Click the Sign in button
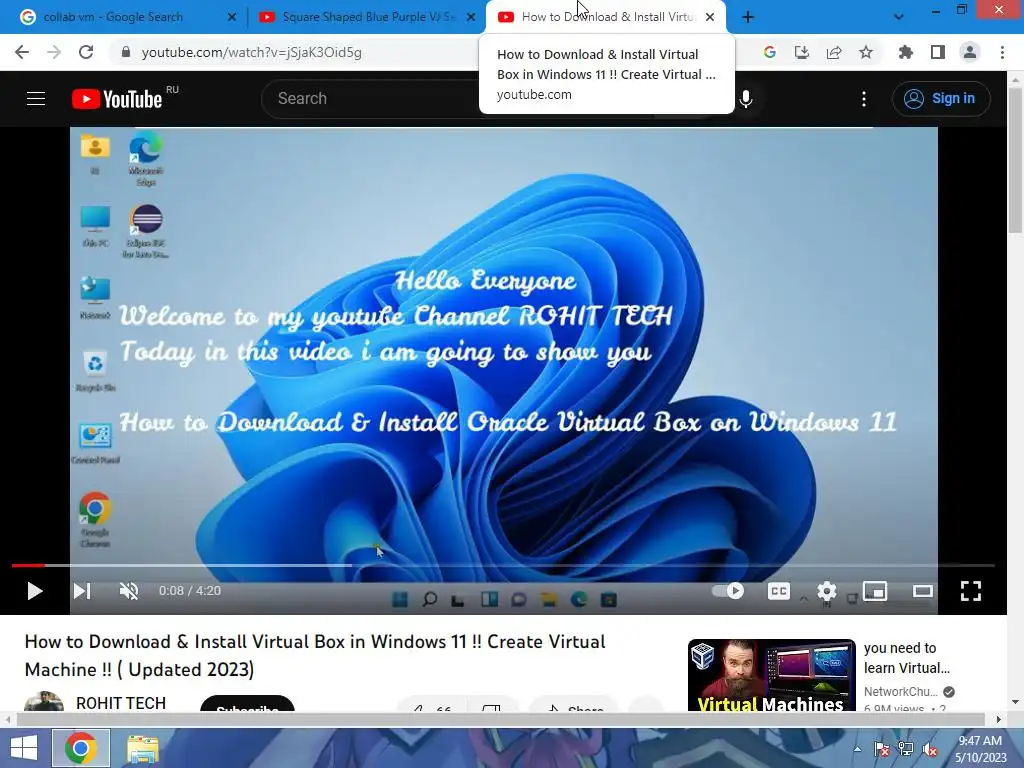 point(941,99)
